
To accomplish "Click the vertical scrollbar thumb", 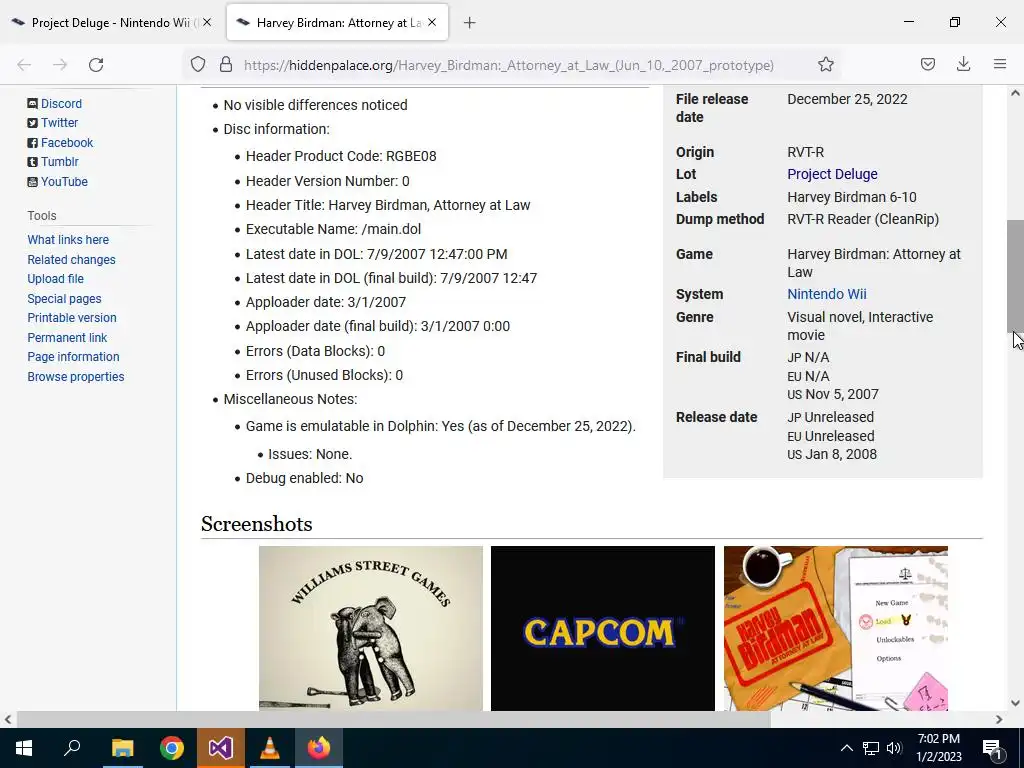I will coord(1015,276).
